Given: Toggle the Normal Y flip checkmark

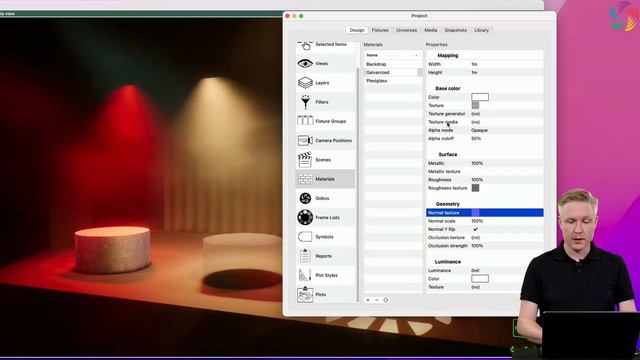Looking at the screenshot, I should click(476, 229).
